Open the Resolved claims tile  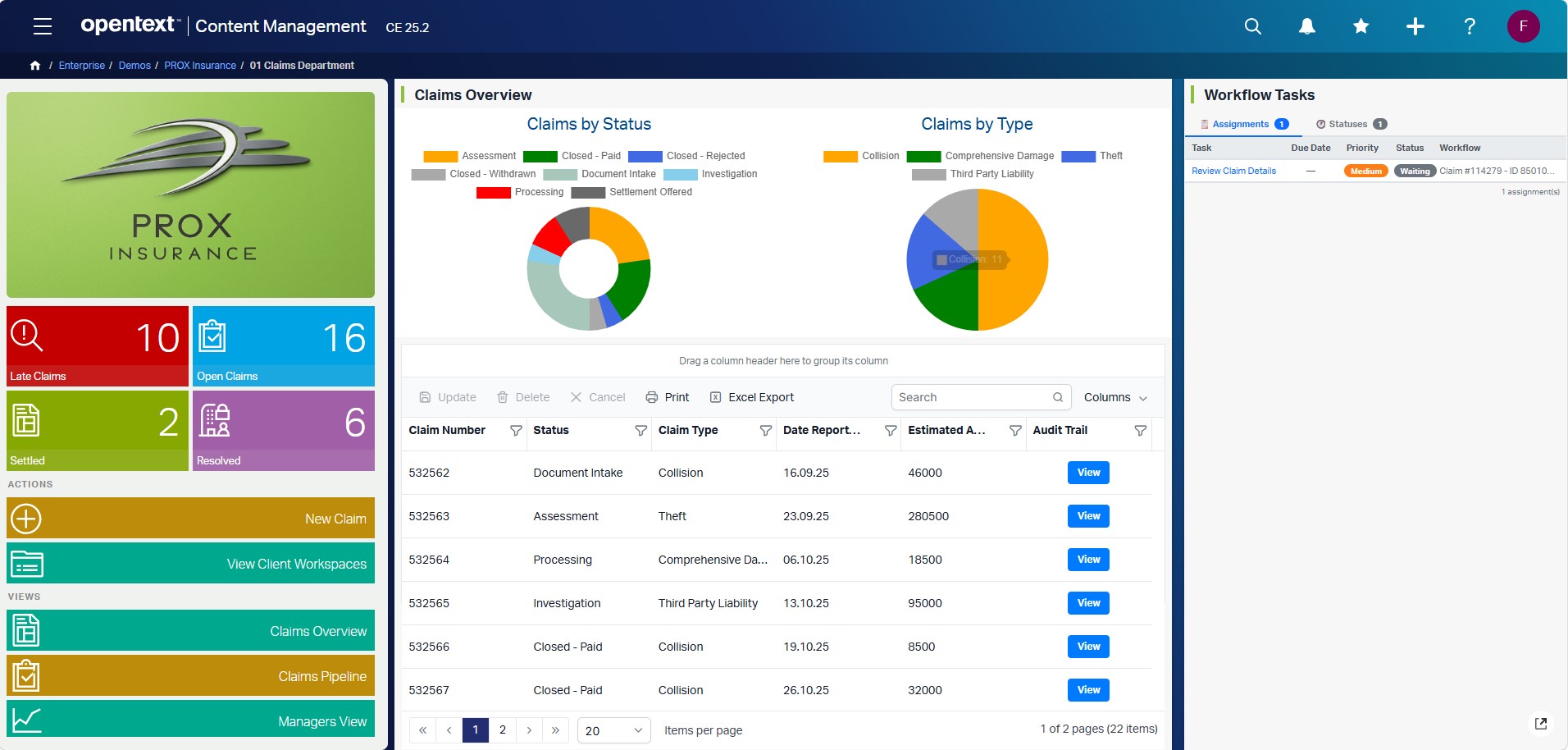pyautogui.click(x=284, y=431)
